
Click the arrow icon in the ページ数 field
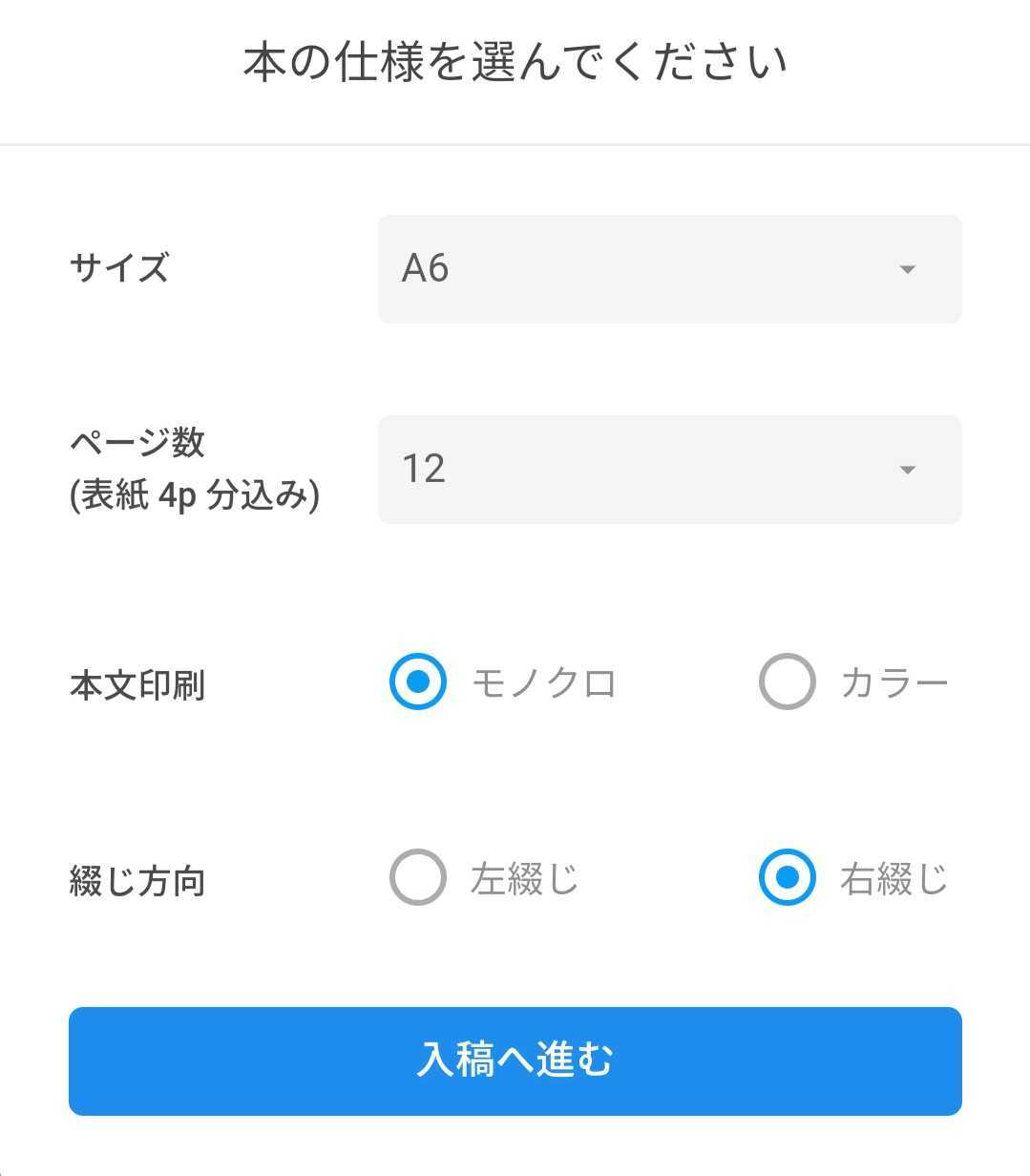(x=907, y=470)
